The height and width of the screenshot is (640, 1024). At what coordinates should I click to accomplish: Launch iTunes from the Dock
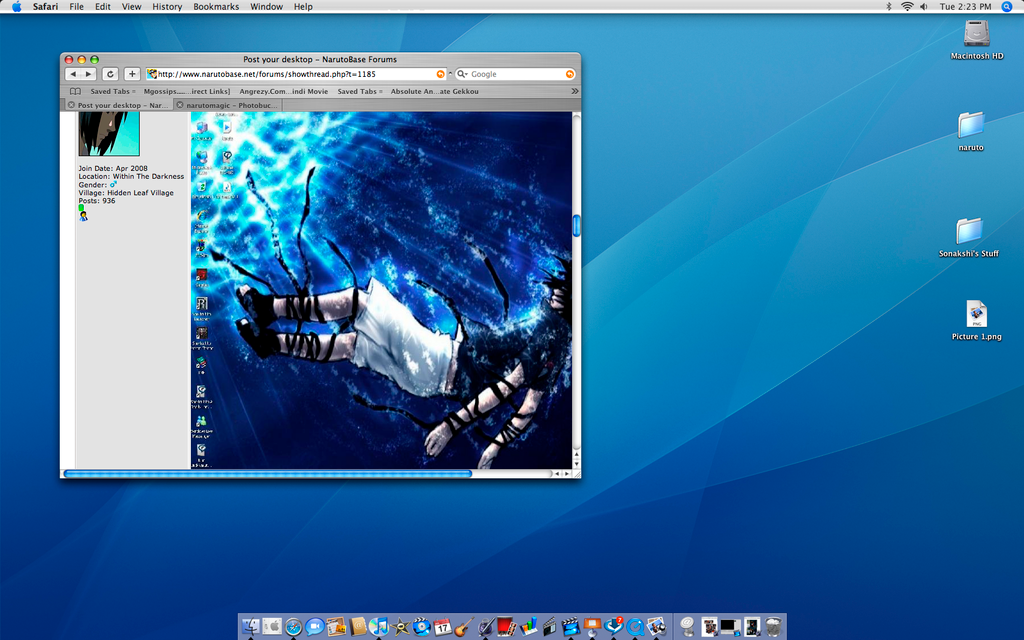click(379, 627)
